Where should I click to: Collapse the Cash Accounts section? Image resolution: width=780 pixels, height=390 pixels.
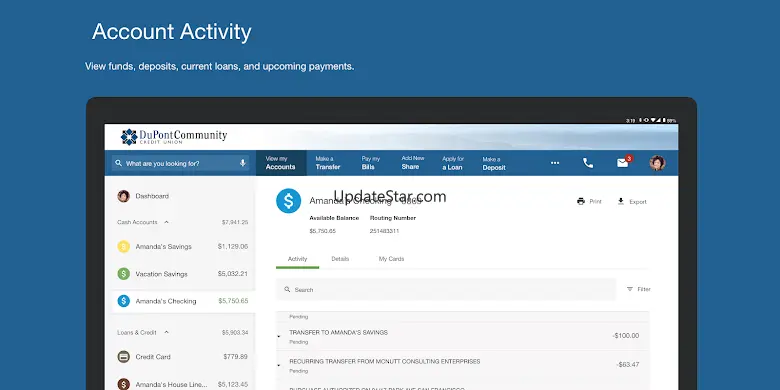click(x=167, y=222)
